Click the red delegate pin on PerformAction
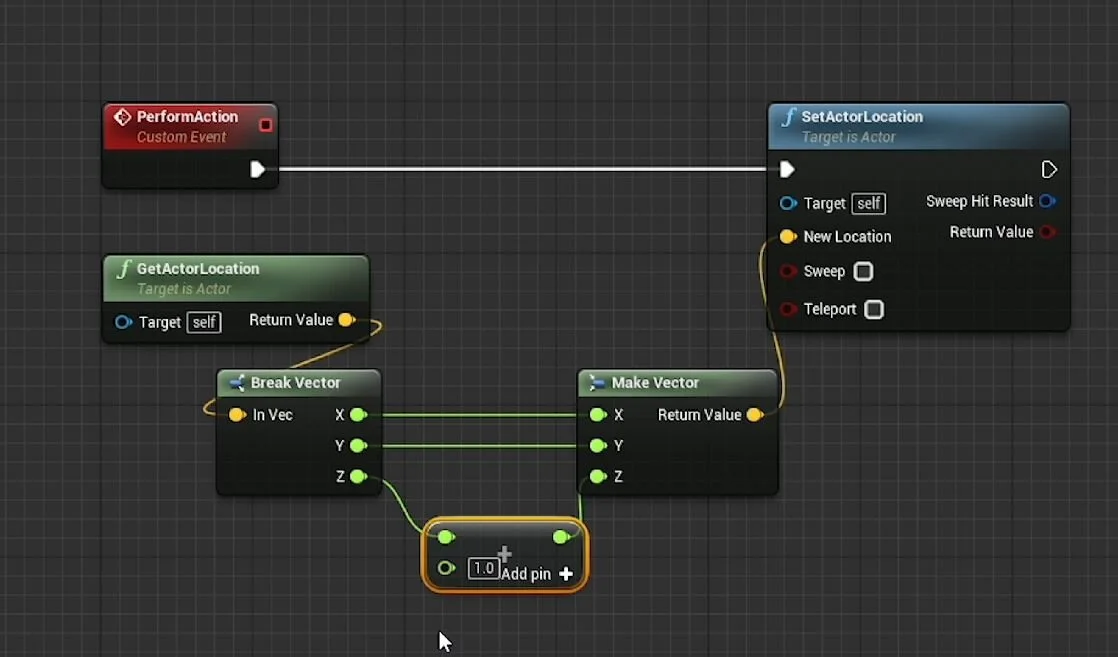This screenshot has height=657, width=1118. click(x=265, y=124)
